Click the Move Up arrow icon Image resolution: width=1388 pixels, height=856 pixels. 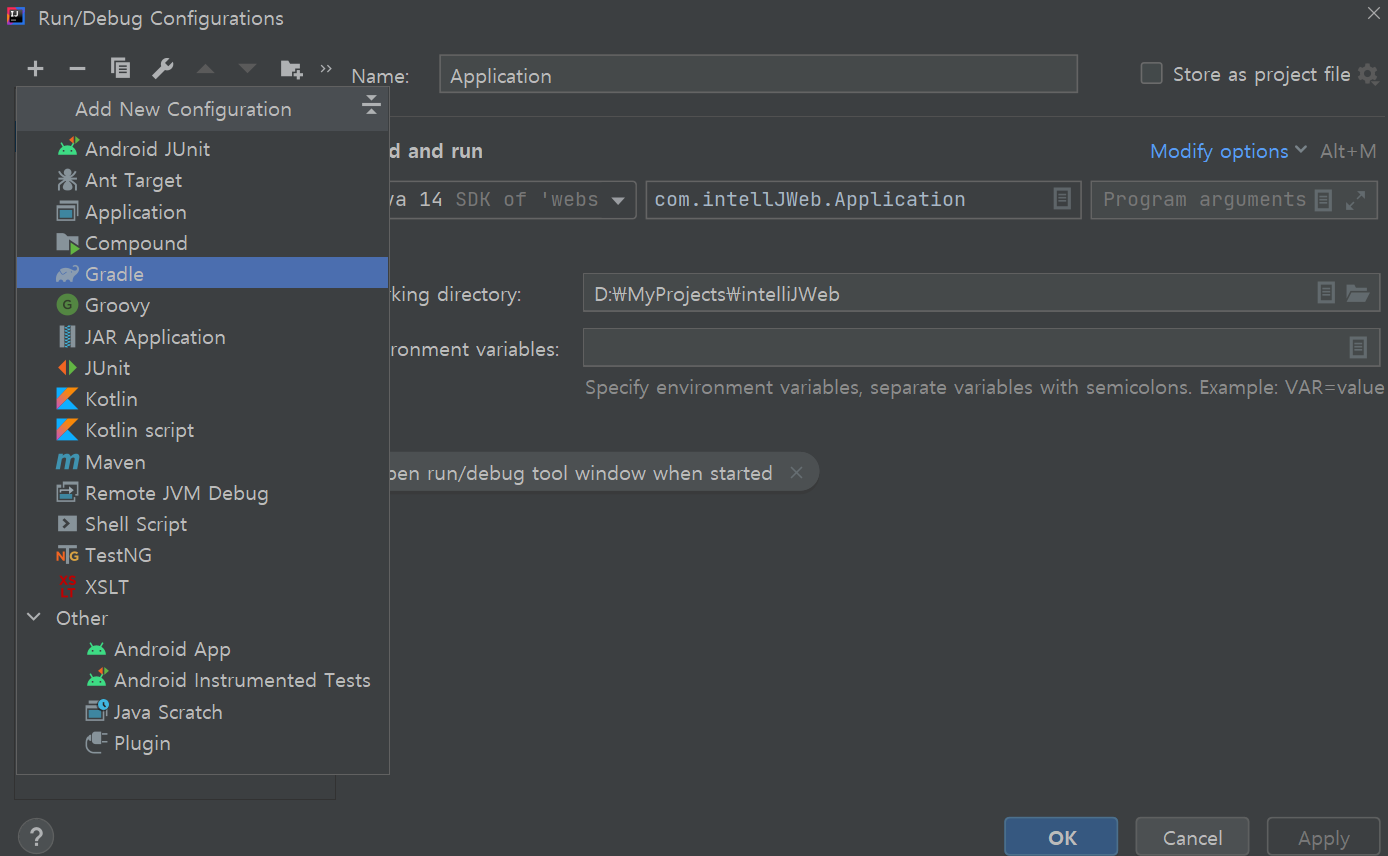click(x=205, y=69)
